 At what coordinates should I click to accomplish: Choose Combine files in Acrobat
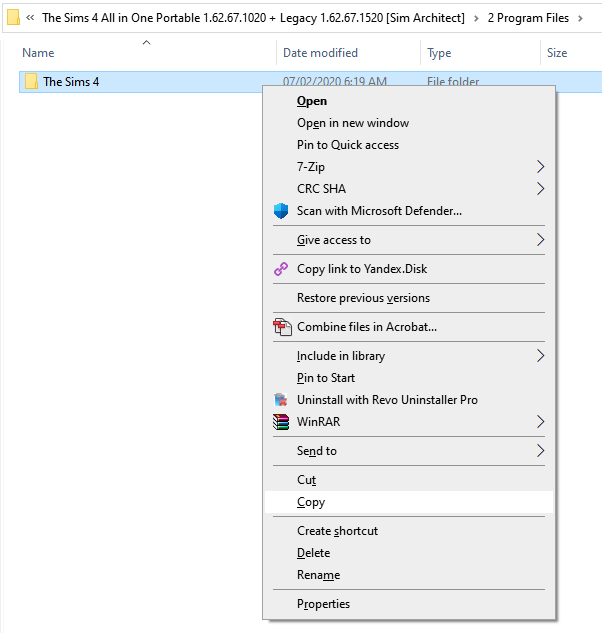coord(409,327)
